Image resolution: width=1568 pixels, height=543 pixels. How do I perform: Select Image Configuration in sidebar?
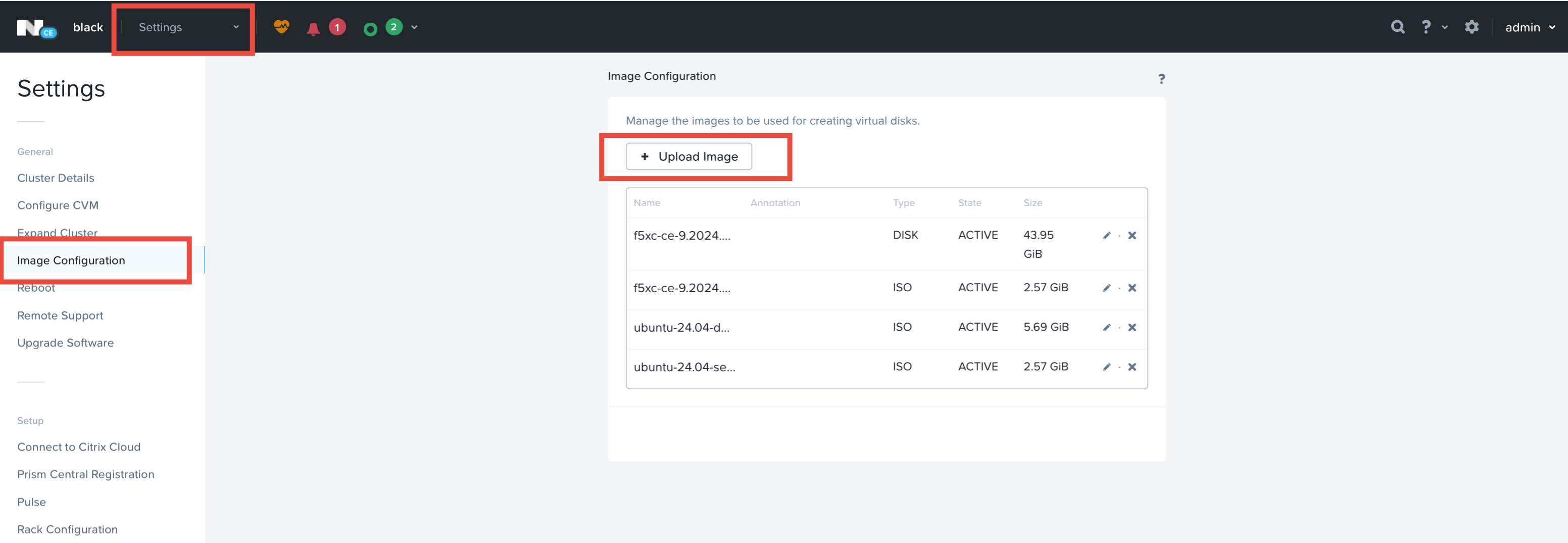(71, 260)
